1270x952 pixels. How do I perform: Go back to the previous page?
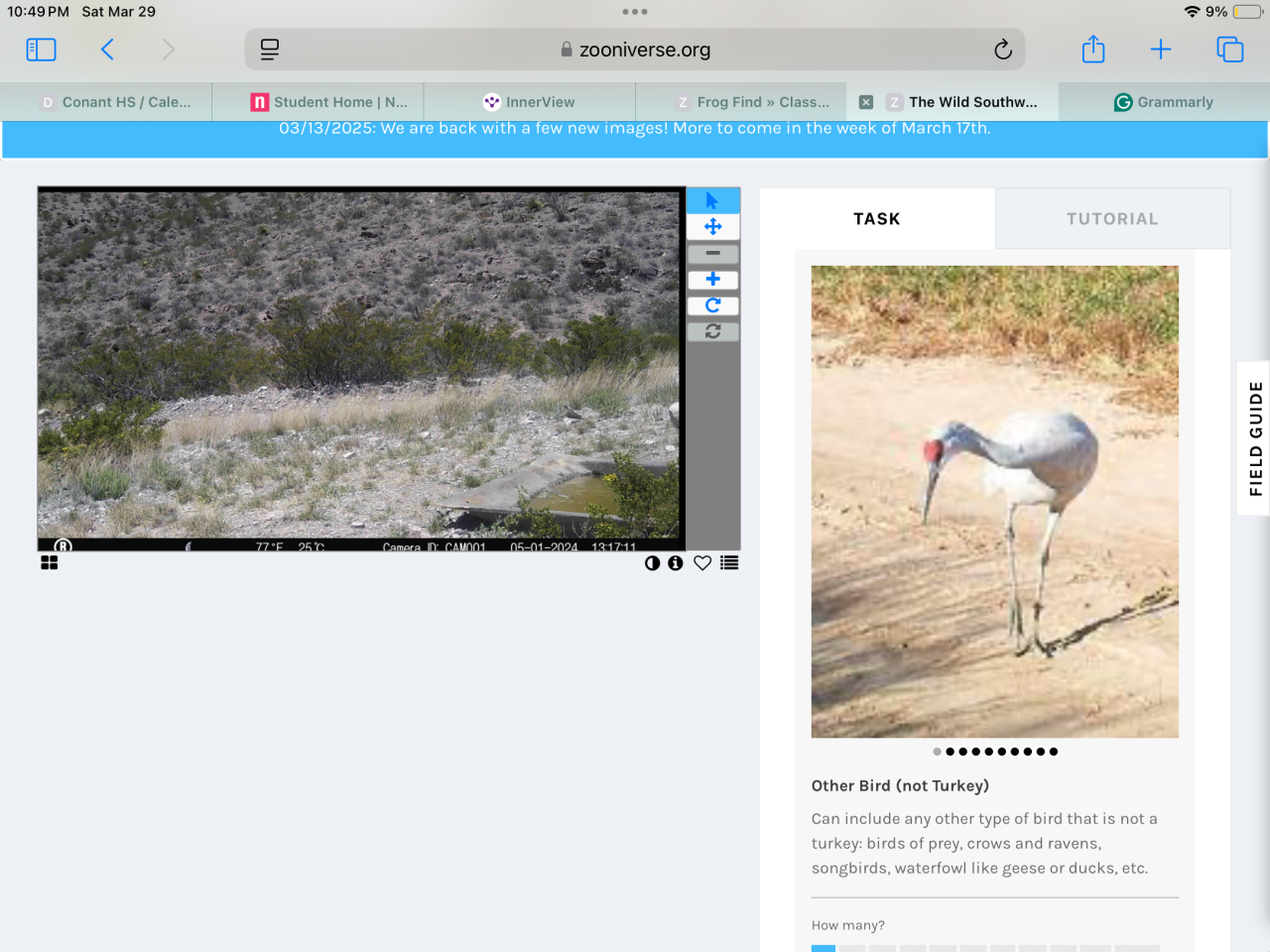coord(107,50)
